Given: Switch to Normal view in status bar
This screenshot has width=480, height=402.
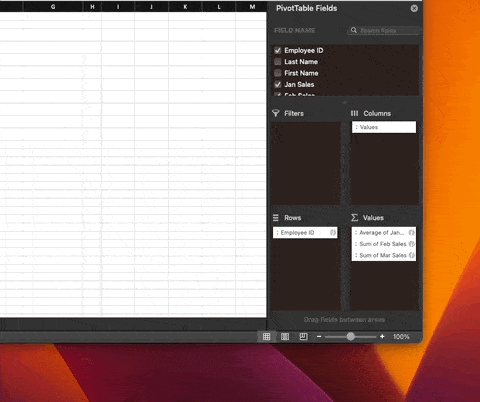Looking at the screenshot, I should [267, 337].
